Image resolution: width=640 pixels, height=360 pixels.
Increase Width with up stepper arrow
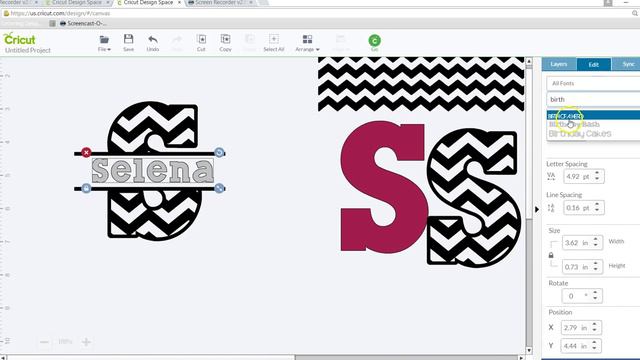[x=596, y=240]
